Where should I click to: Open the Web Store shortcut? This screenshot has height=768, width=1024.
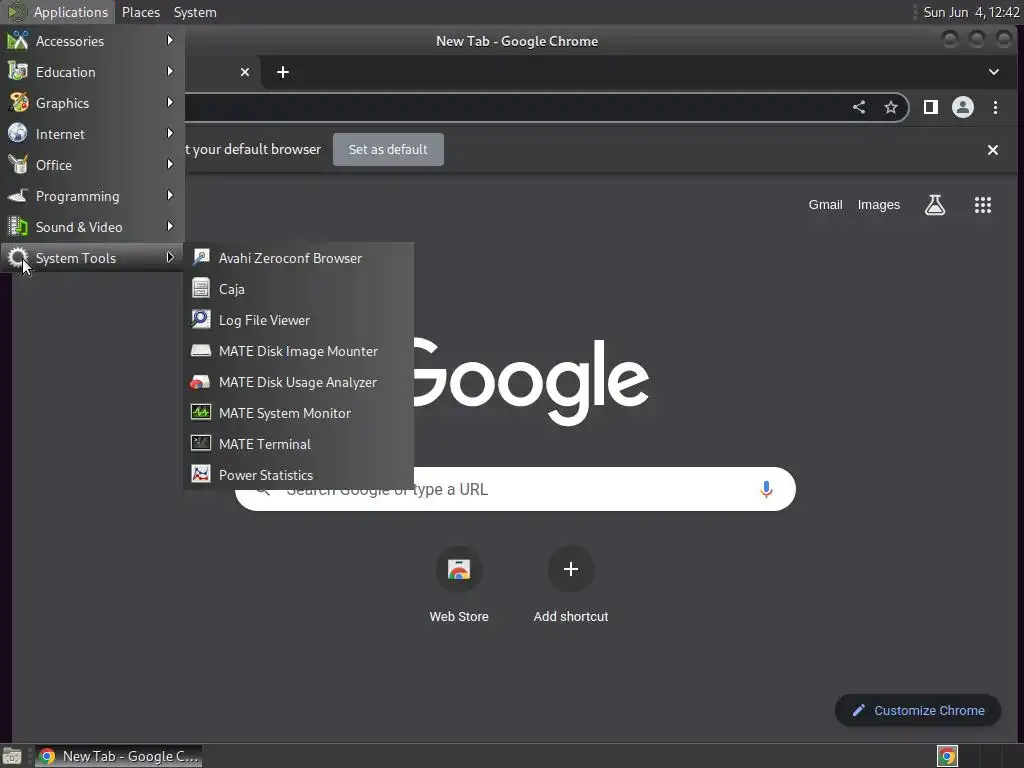point(459,584)
